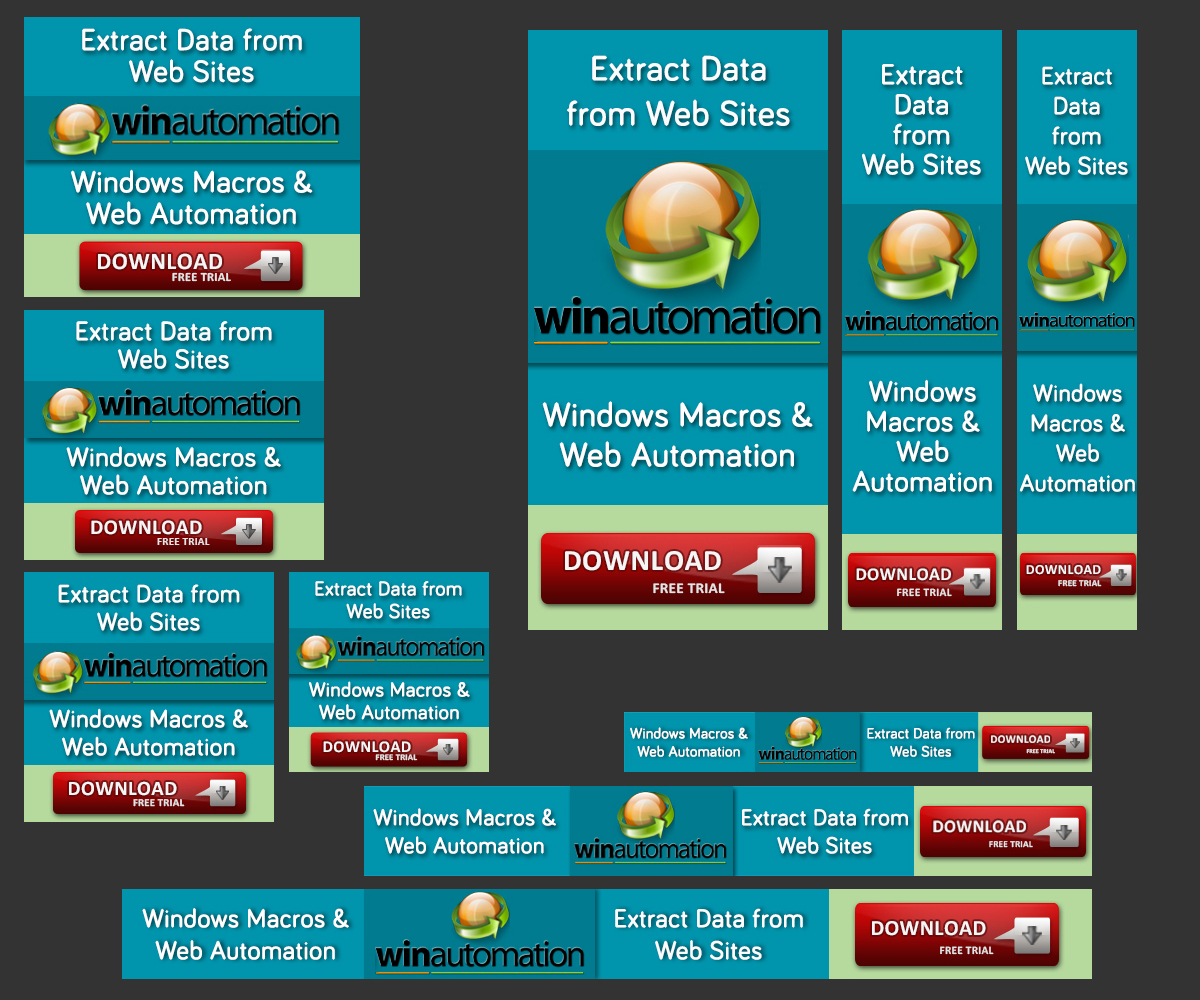Screen dimensions: 1200x1000
Task: Click the Download button in the bottom-left square banner
Action: pos(149,793)
